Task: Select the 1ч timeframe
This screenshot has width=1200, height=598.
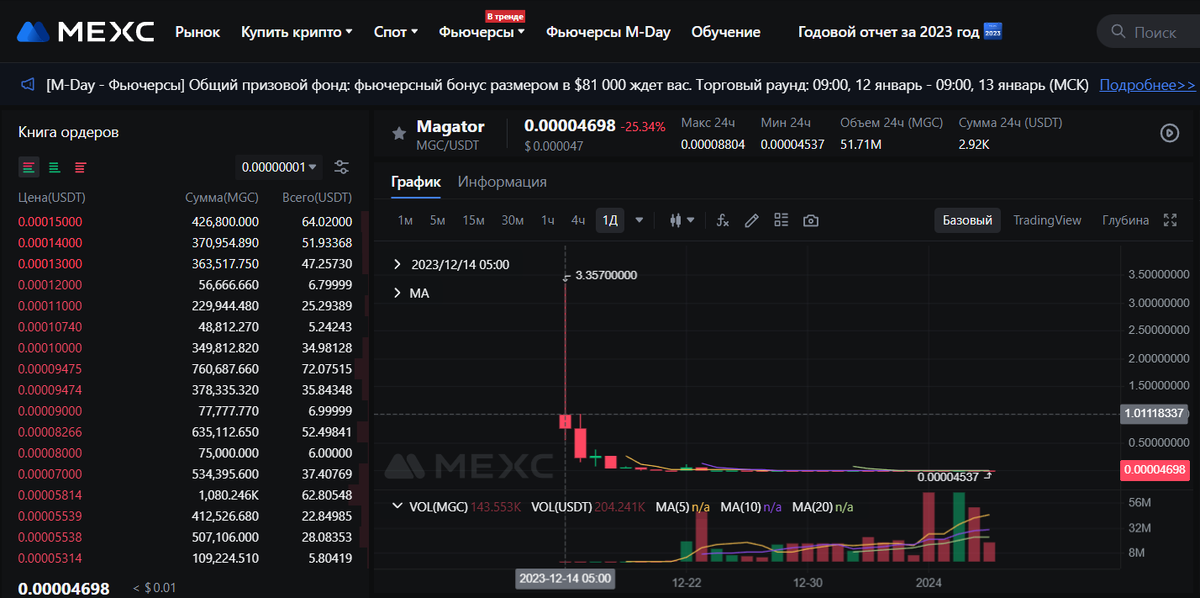Action: [548, 220]
